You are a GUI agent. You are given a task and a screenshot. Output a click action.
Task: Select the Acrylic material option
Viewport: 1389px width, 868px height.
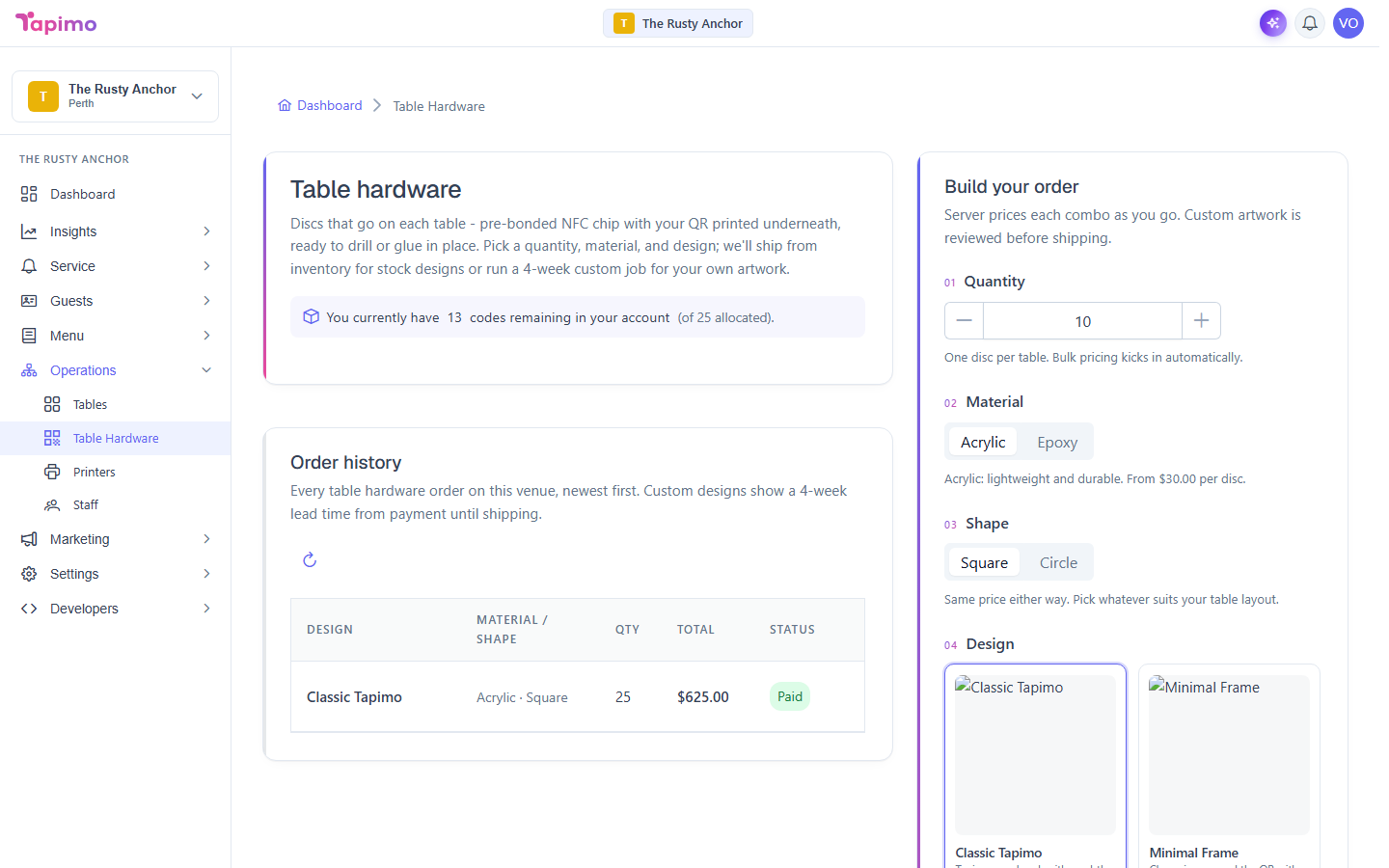coord(983,442)
